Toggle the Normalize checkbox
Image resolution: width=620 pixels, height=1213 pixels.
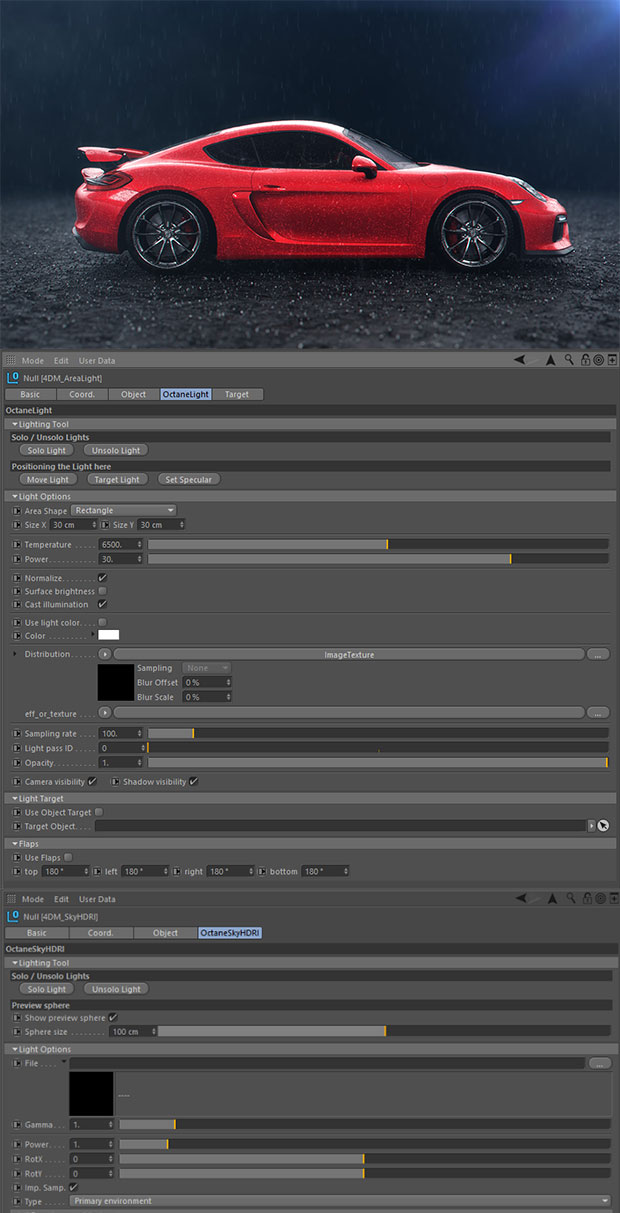[102, 578]
